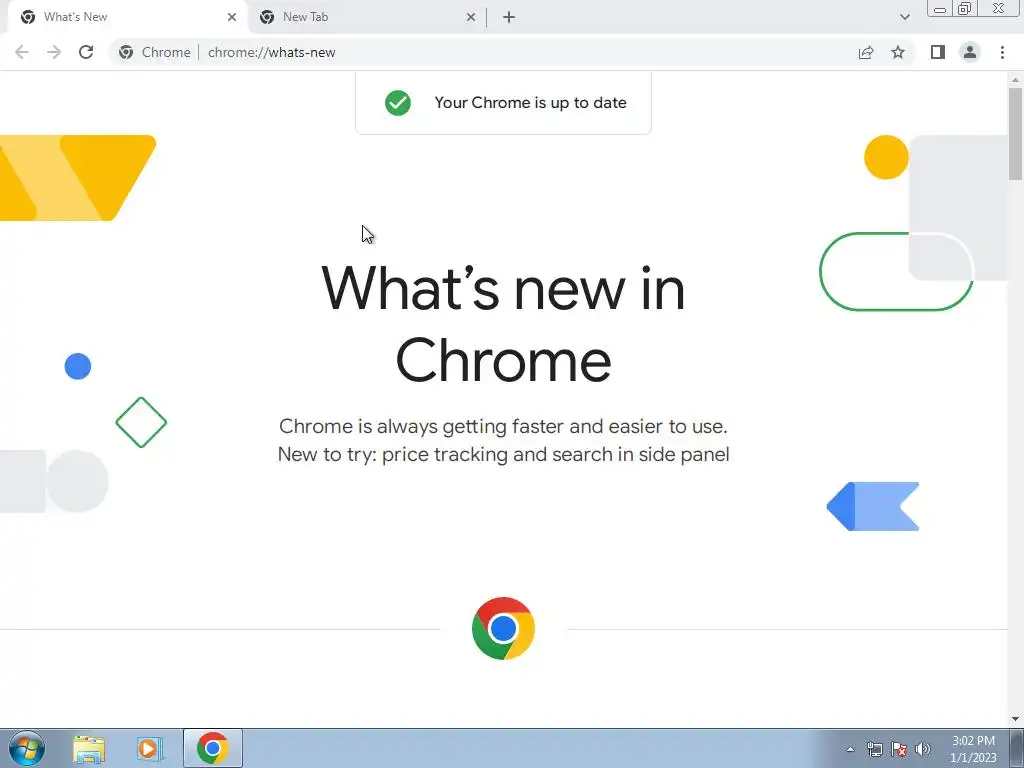Open the Chrome three-dot menu
Viewport: 1024px width, 768px height.
tap(1002, 52)
